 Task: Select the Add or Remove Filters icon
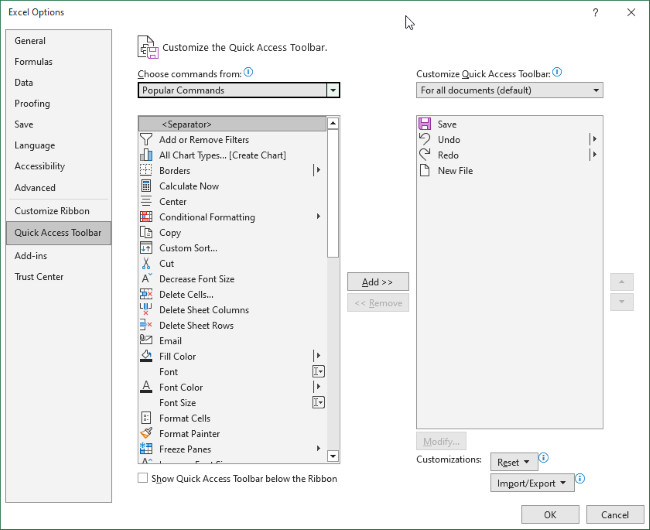[147, 140]
